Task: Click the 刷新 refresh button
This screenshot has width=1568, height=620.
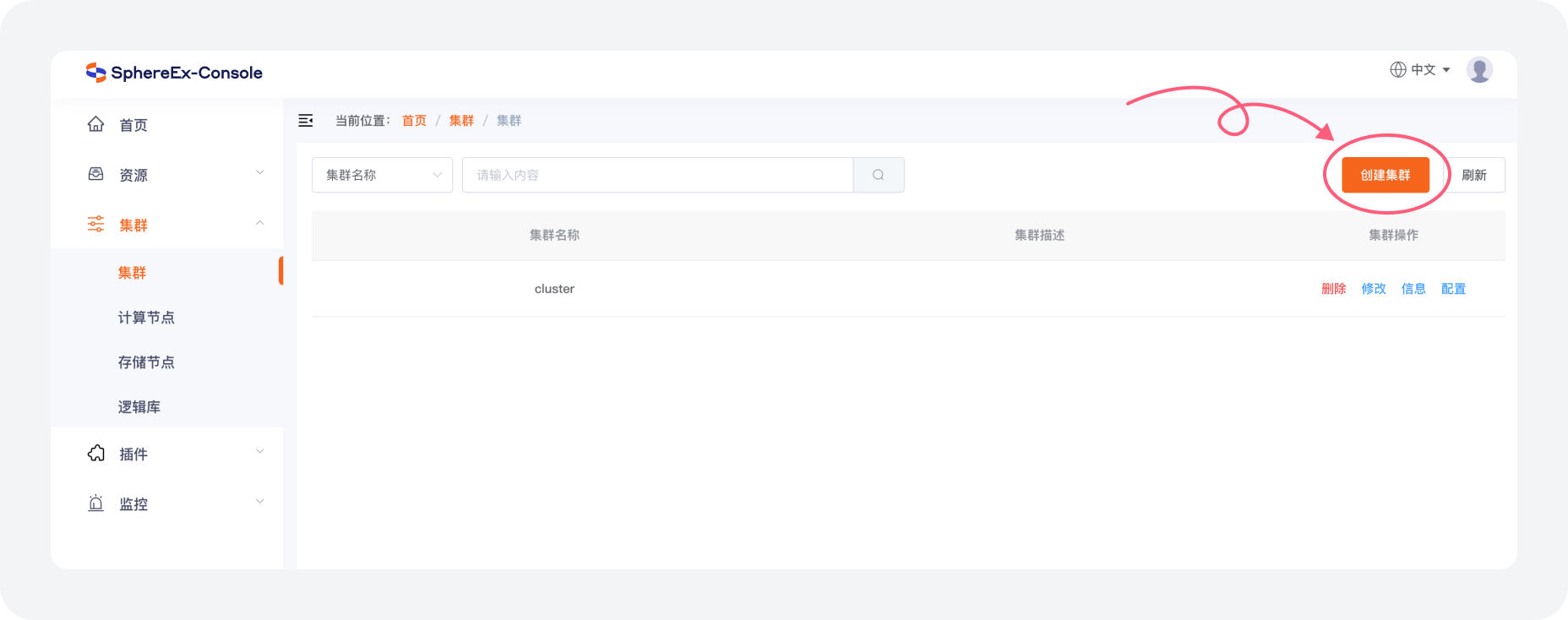Action: point(1474,175)
